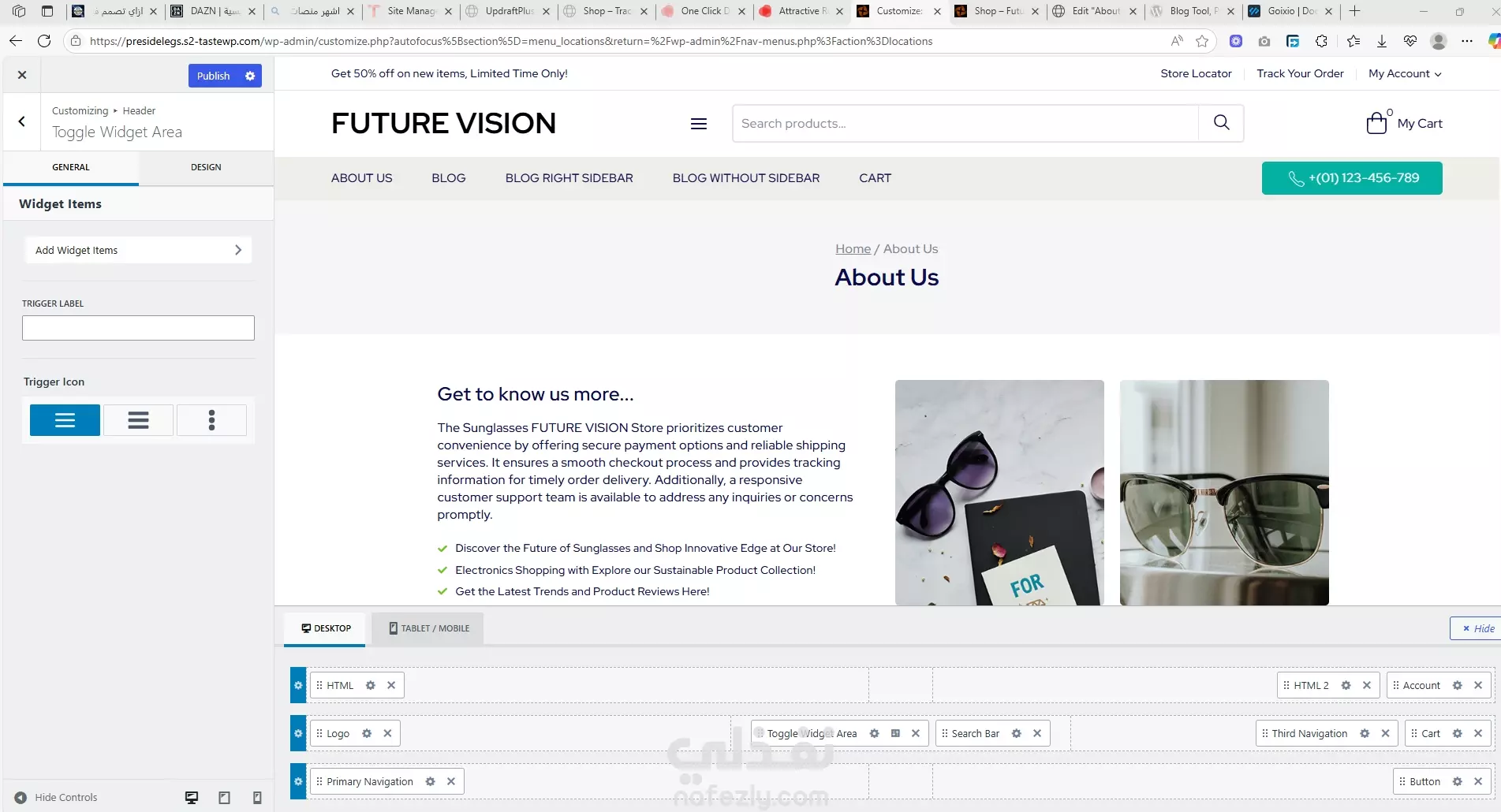Screen dimensions: 1501x812
Task: Open settings for the Search Bar item
Action: [1017, 733]
